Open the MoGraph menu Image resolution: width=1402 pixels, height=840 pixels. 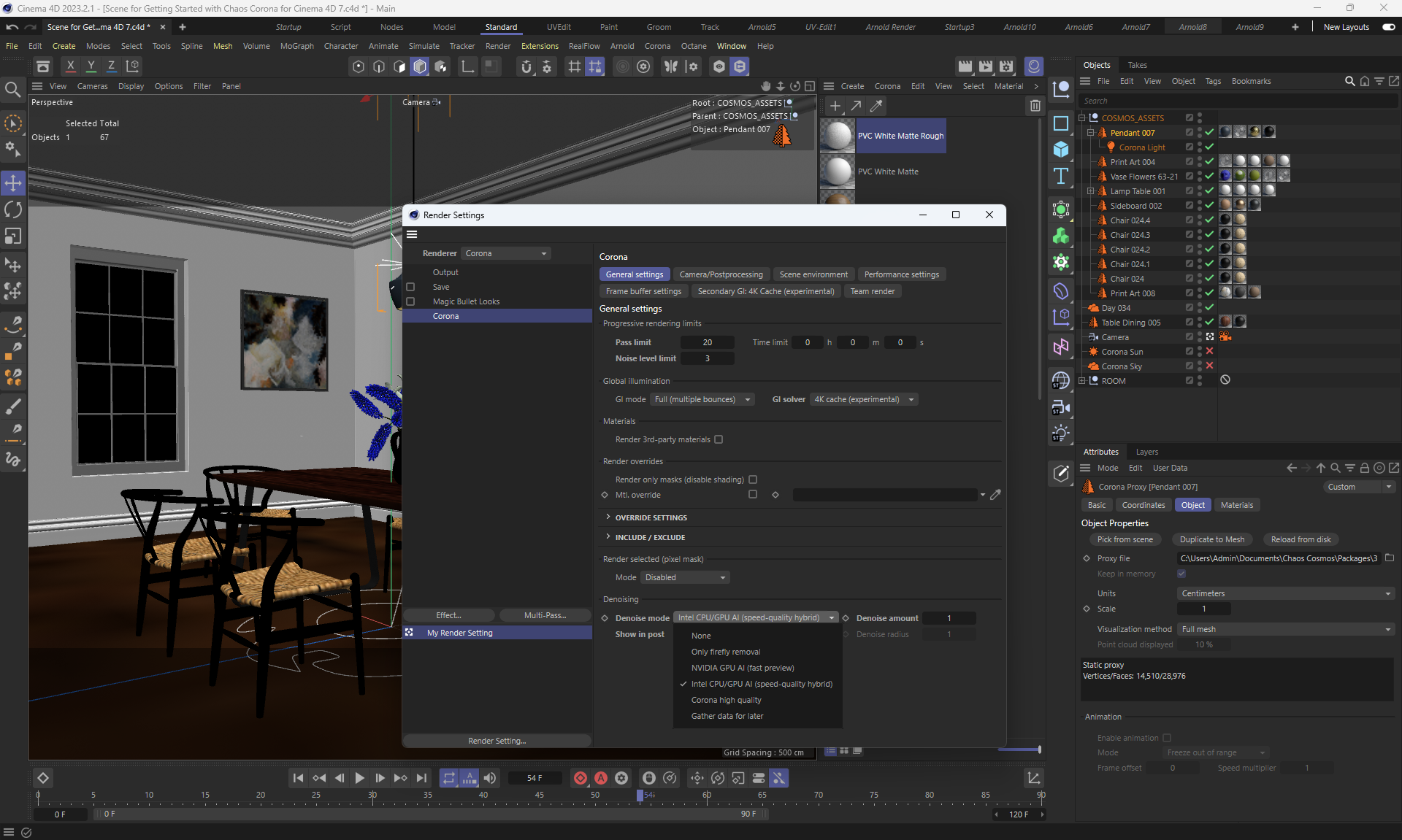296,46
